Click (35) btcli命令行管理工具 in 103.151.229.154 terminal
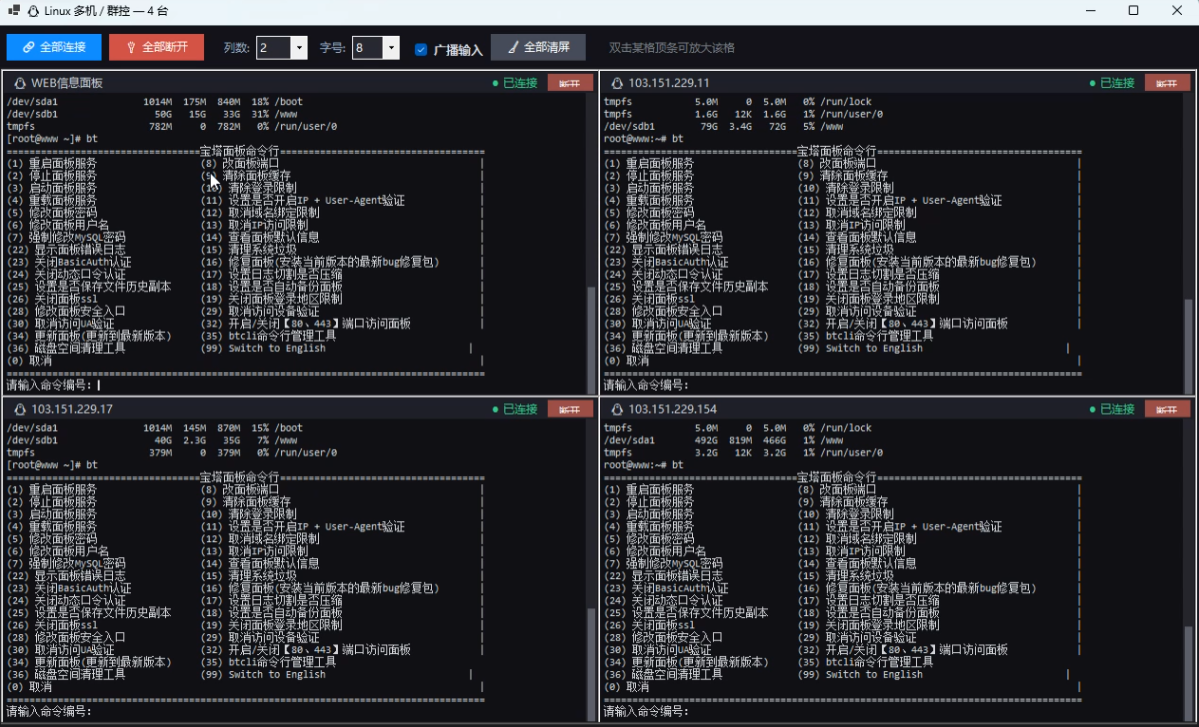Viewport: 1199px width, 727px height. pos(866,662)
